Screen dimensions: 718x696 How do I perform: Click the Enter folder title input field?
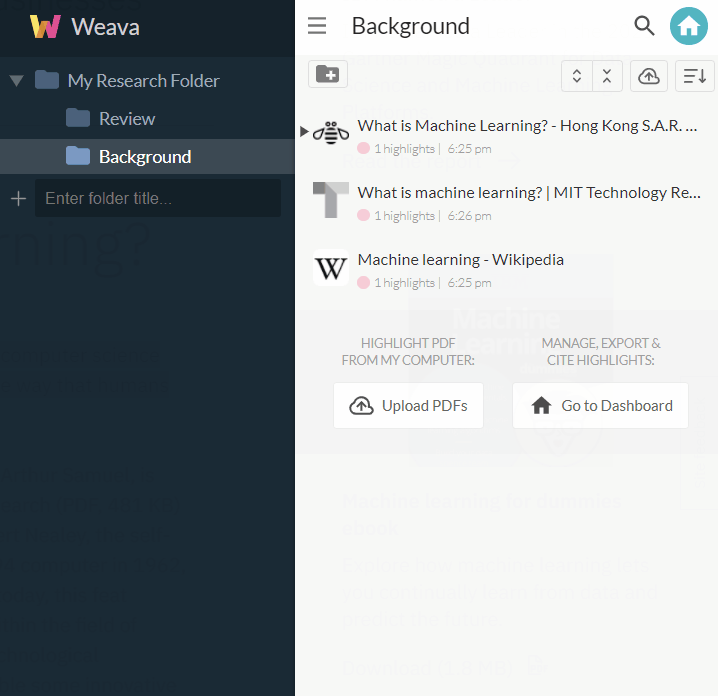pyautogui.click(x=158, y=198)
